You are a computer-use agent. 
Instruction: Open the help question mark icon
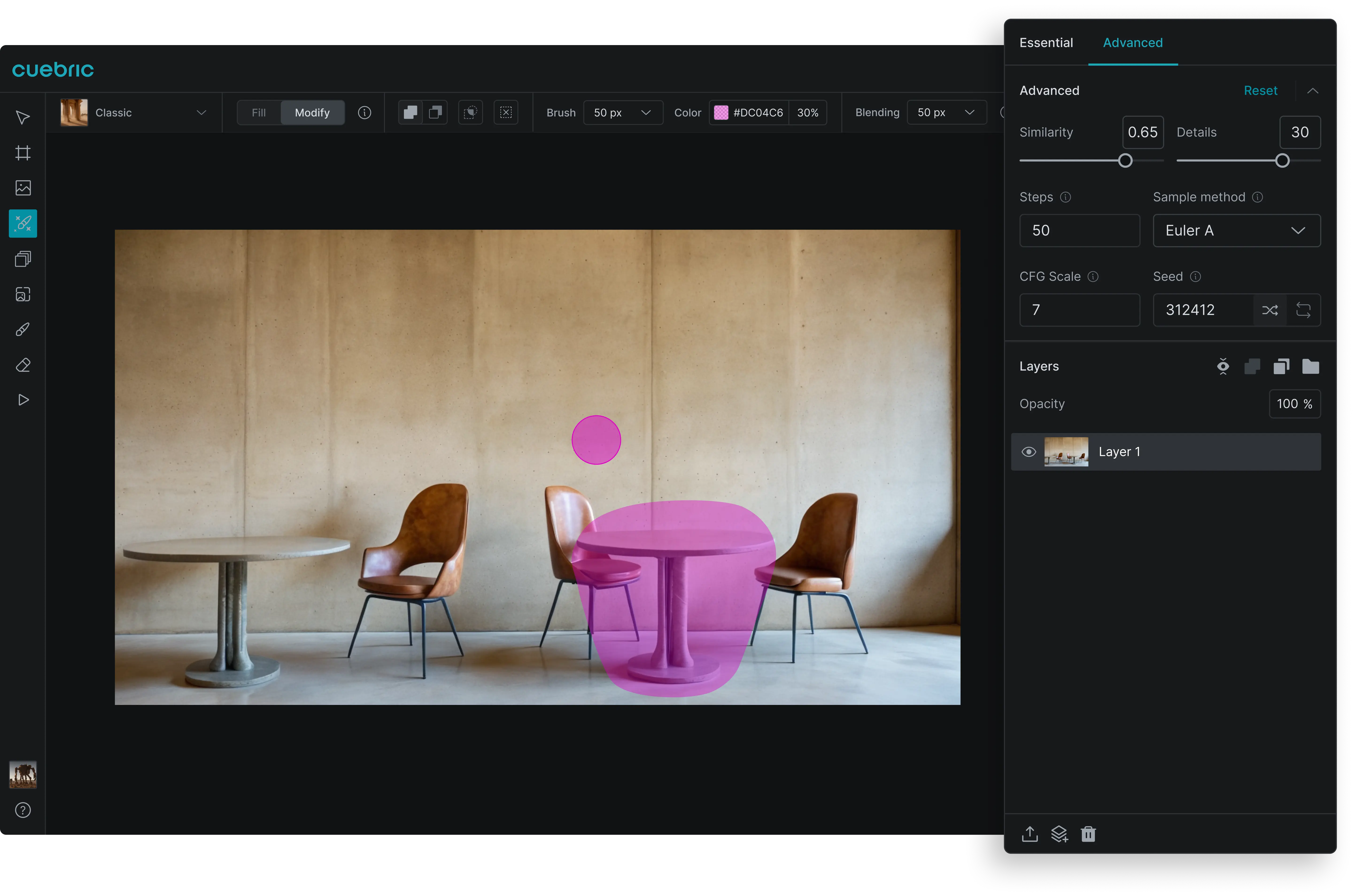coord(23,810)
